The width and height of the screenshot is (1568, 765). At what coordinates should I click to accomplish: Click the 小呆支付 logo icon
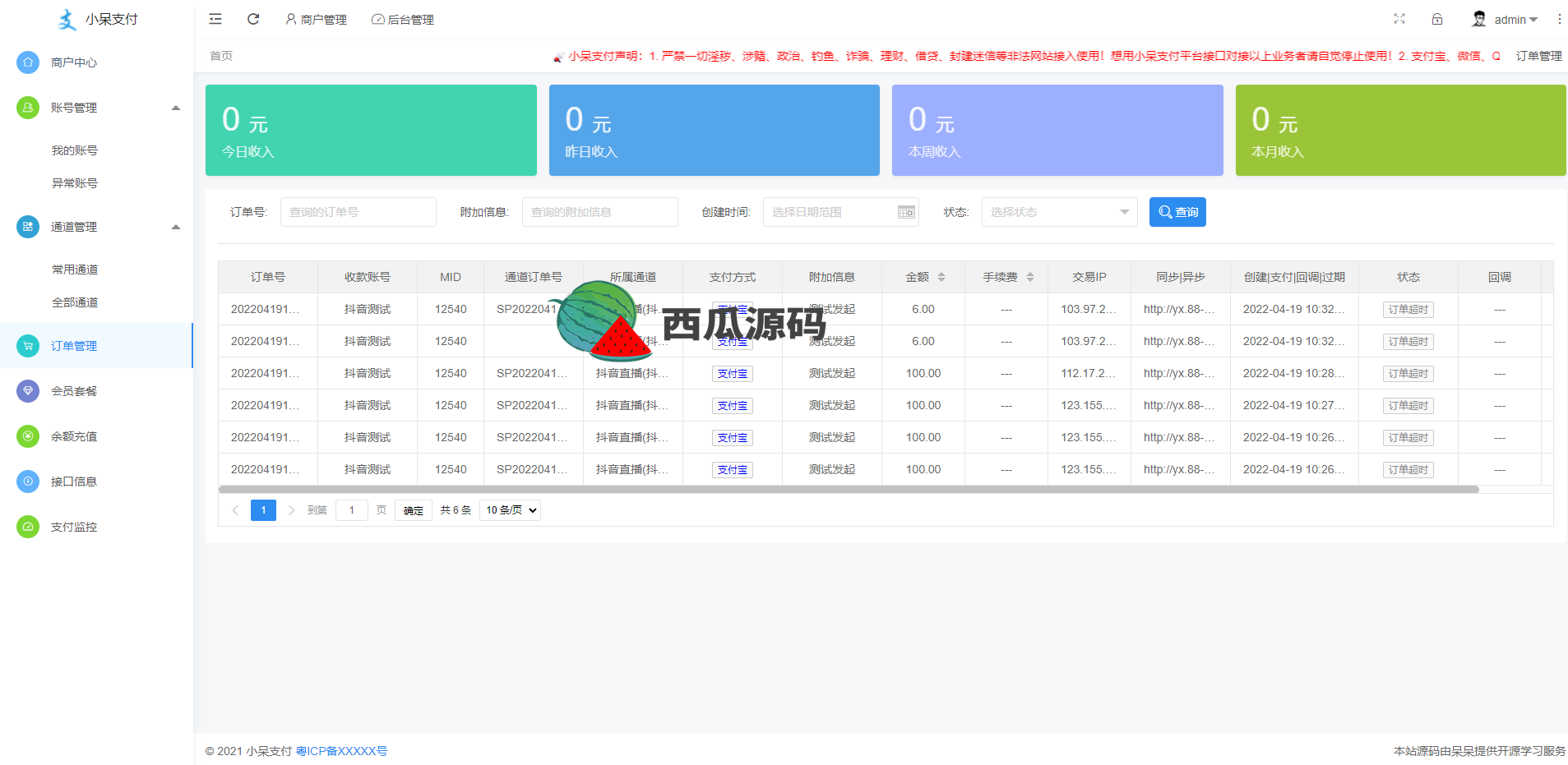coord(67,19)
